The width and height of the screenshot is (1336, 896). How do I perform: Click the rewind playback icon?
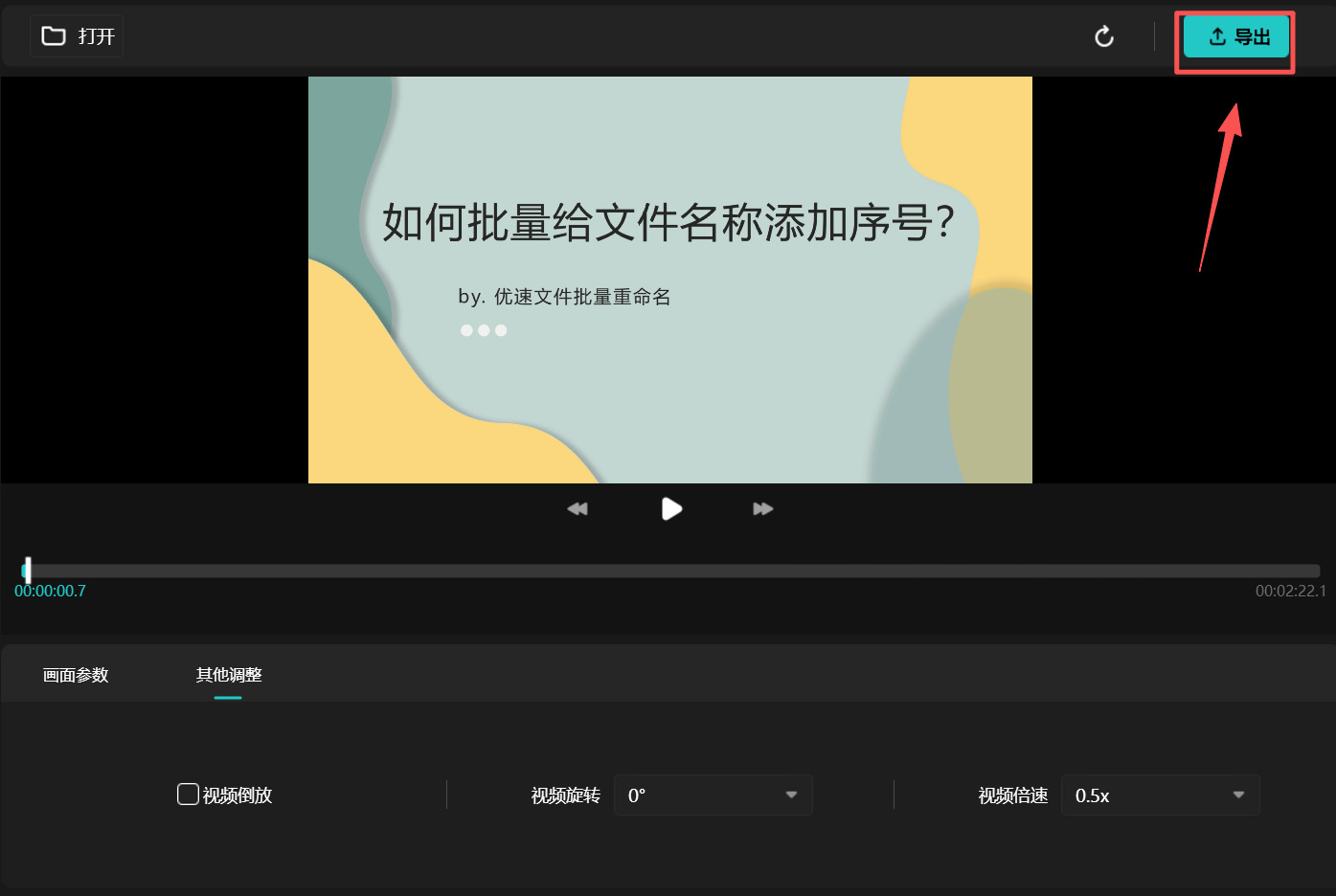point(577,508)
